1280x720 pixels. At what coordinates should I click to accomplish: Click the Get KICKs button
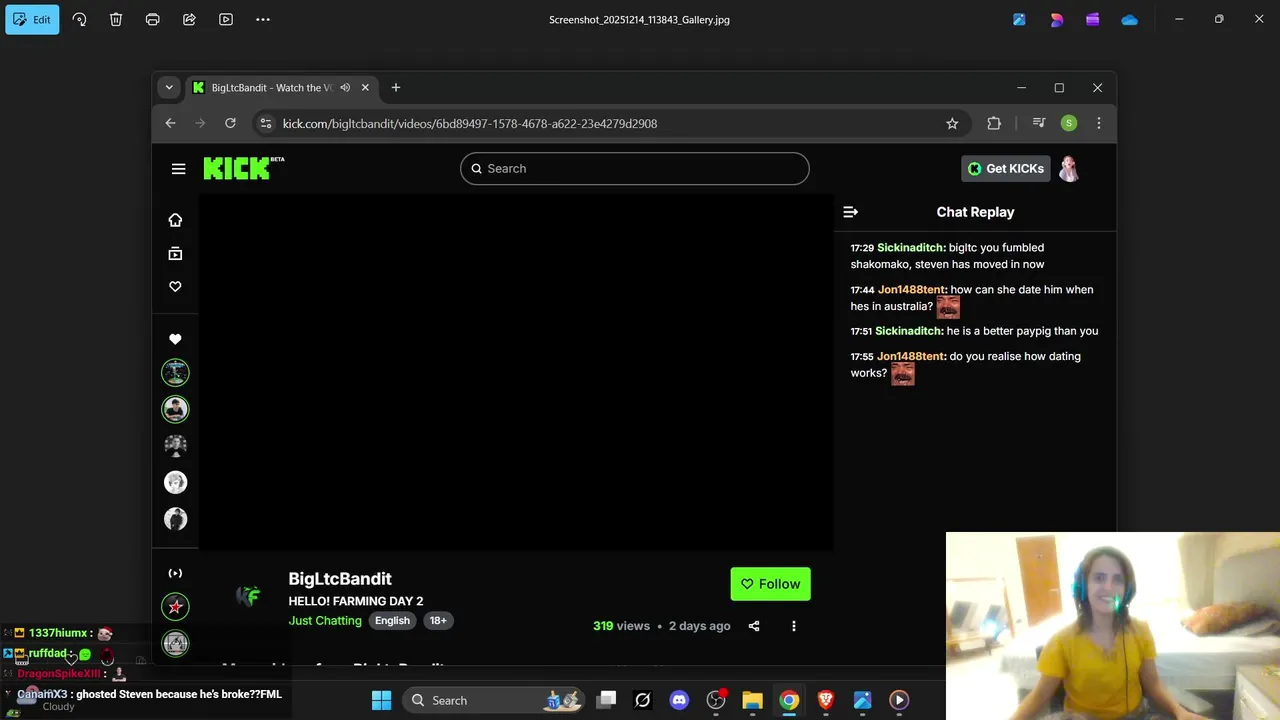[x=1006, y=168]
